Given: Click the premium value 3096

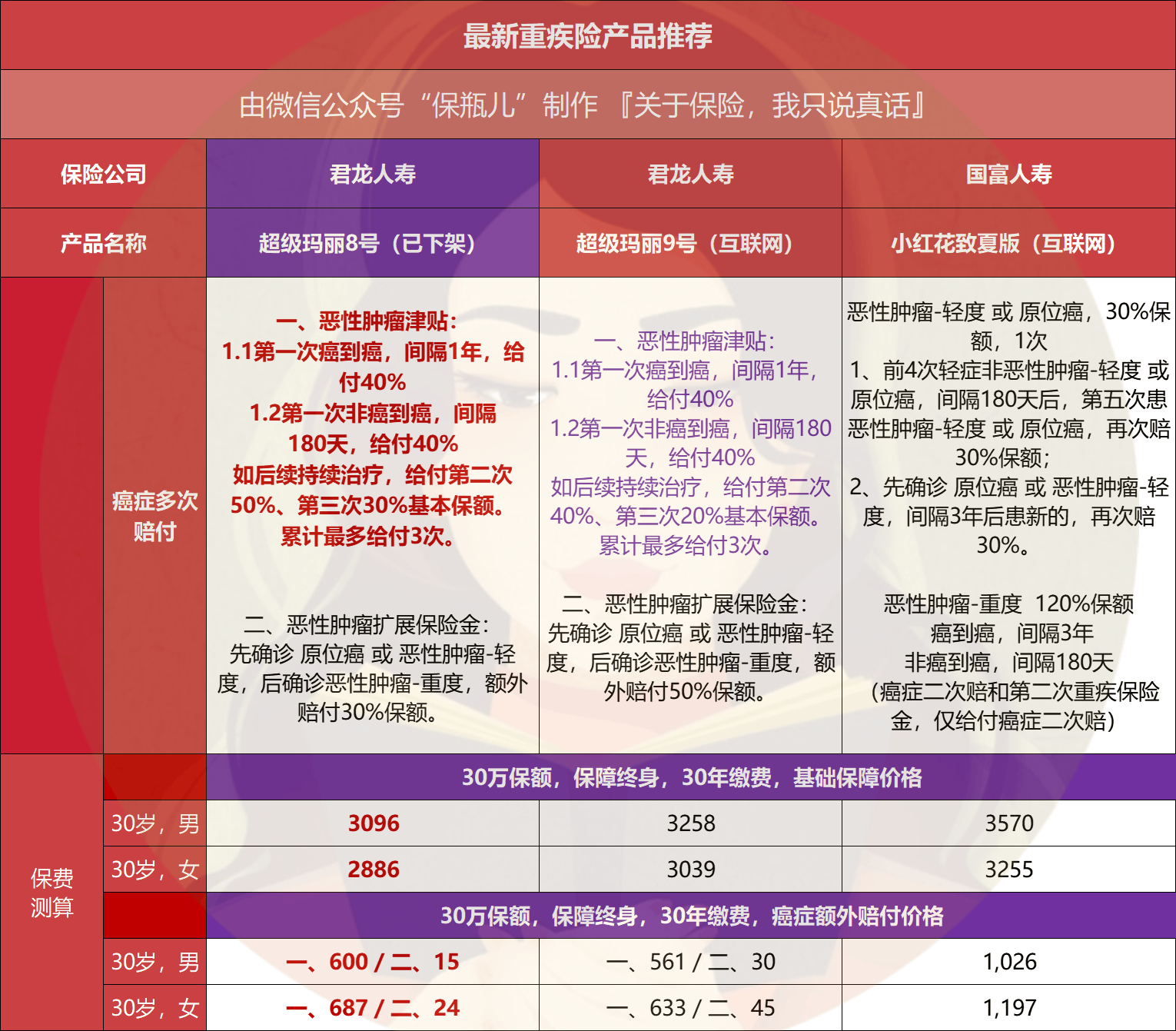Looking at the screenshot, I should 374,823.
